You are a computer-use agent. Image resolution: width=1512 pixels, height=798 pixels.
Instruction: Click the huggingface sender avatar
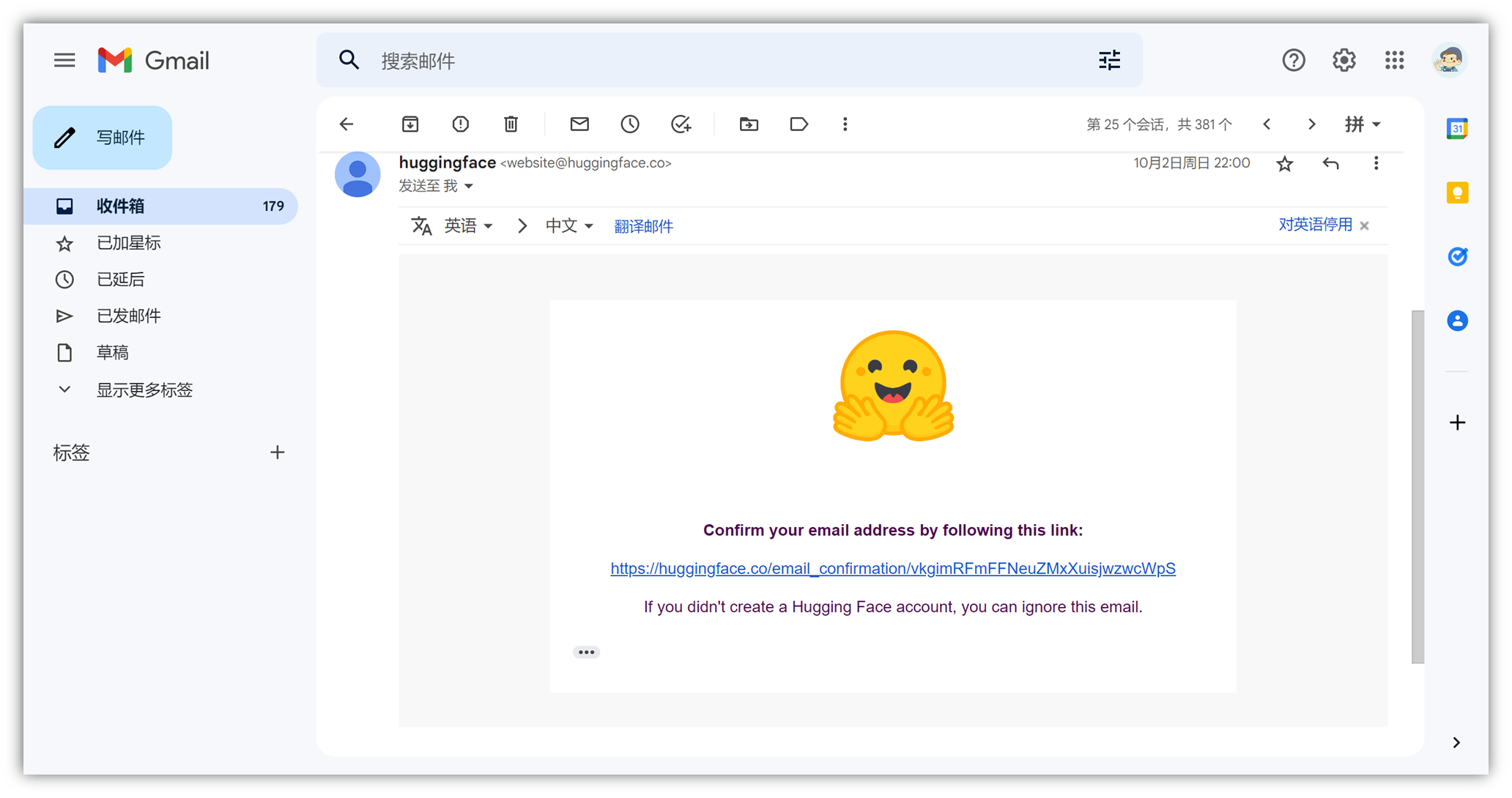point(357,175)
